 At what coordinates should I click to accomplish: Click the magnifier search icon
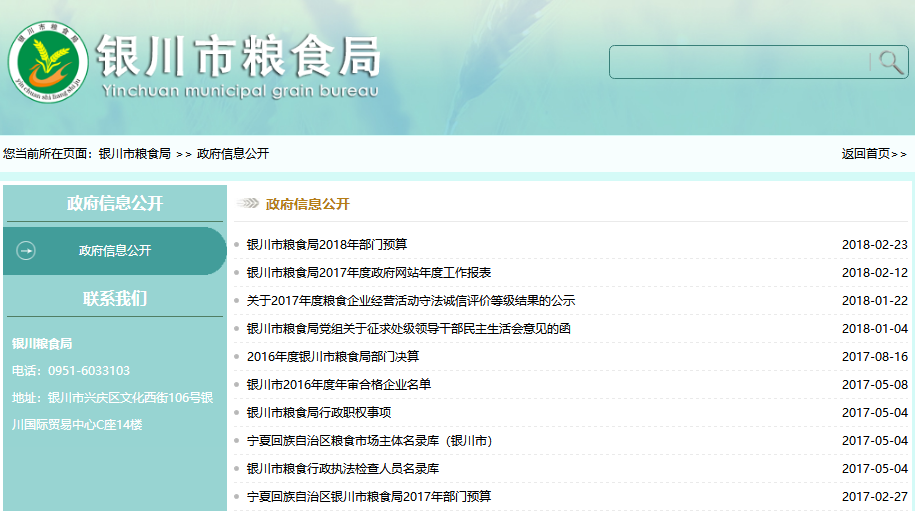891,62
